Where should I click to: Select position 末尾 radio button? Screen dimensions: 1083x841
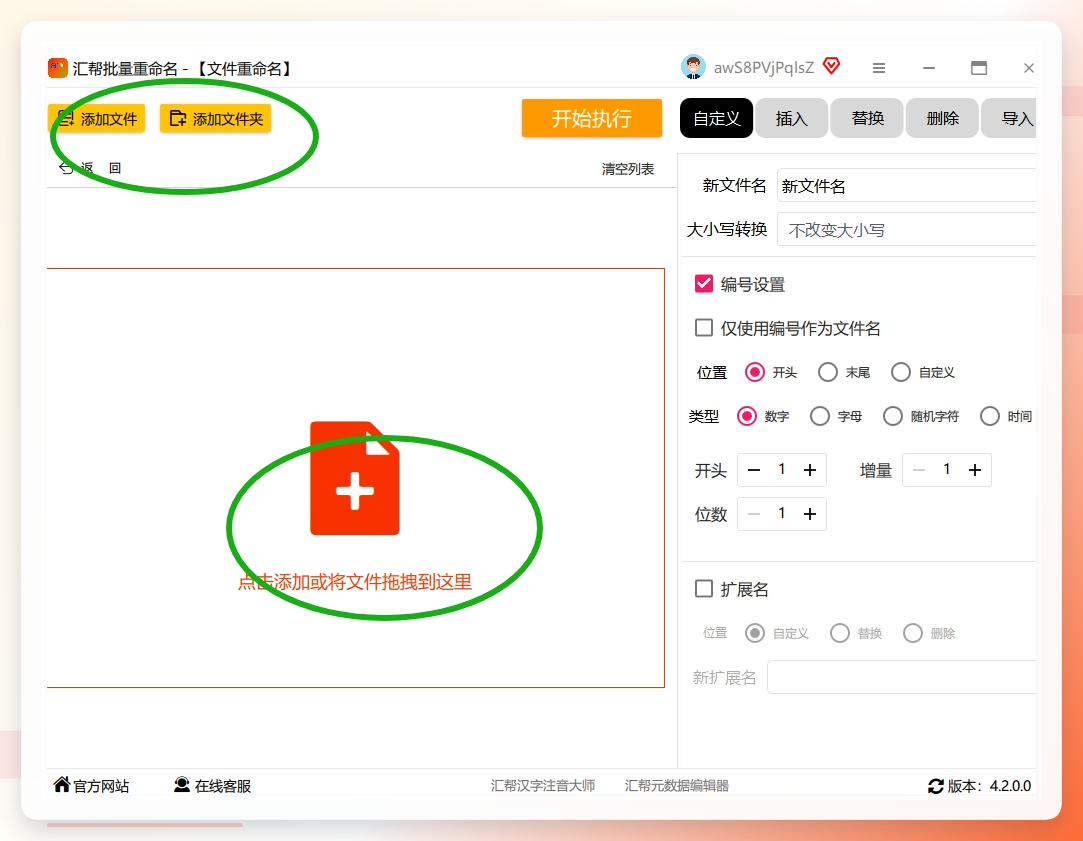827,372
